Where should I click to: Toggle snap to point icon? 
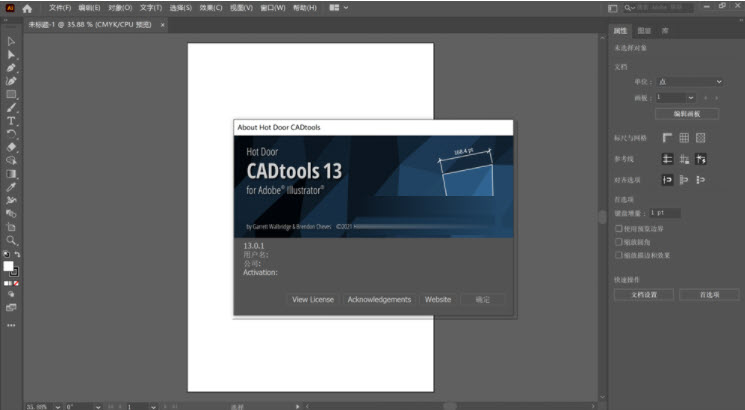(x=667, y=180)
